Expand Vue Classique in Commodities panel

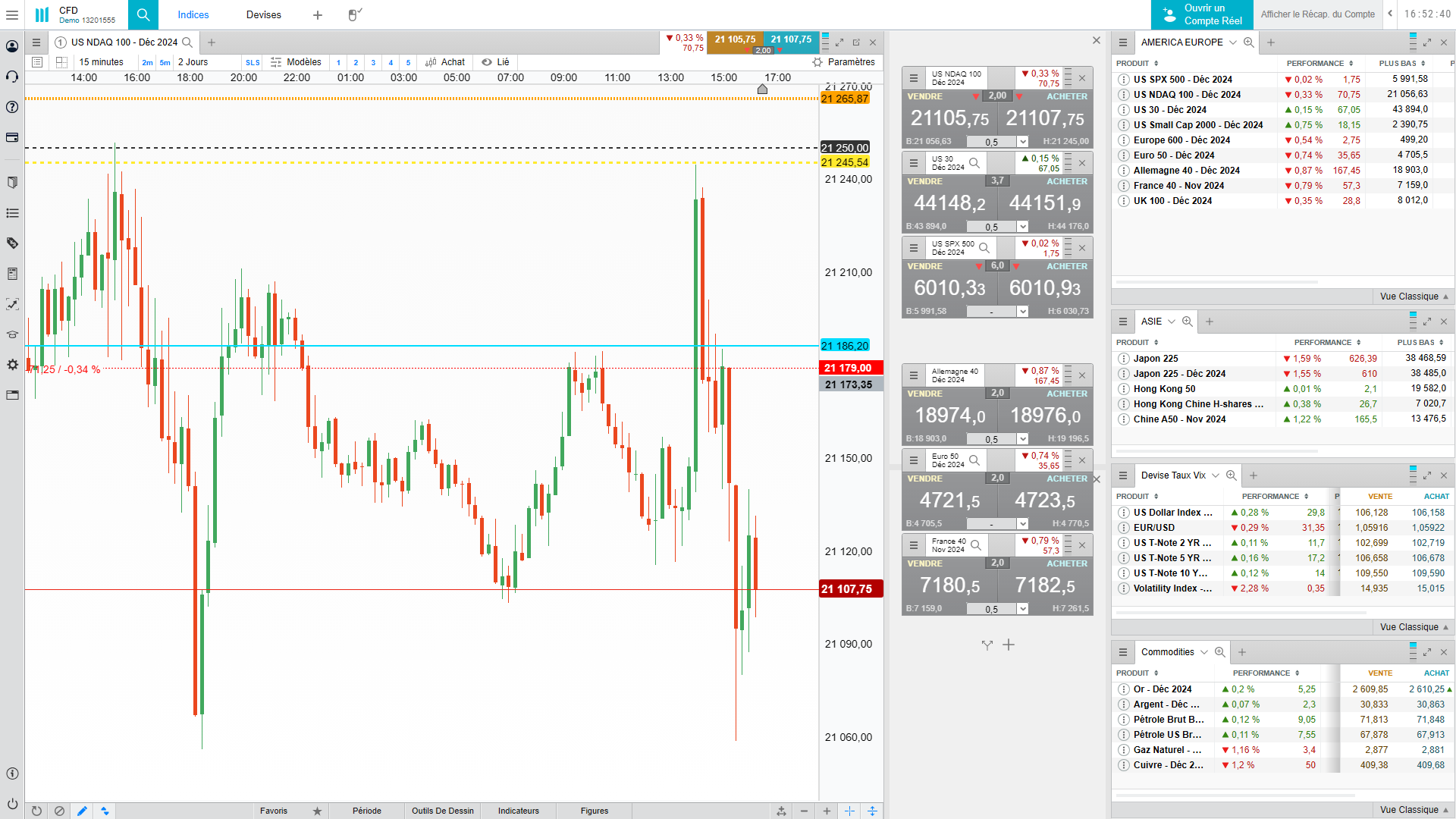click(1414, 810)
